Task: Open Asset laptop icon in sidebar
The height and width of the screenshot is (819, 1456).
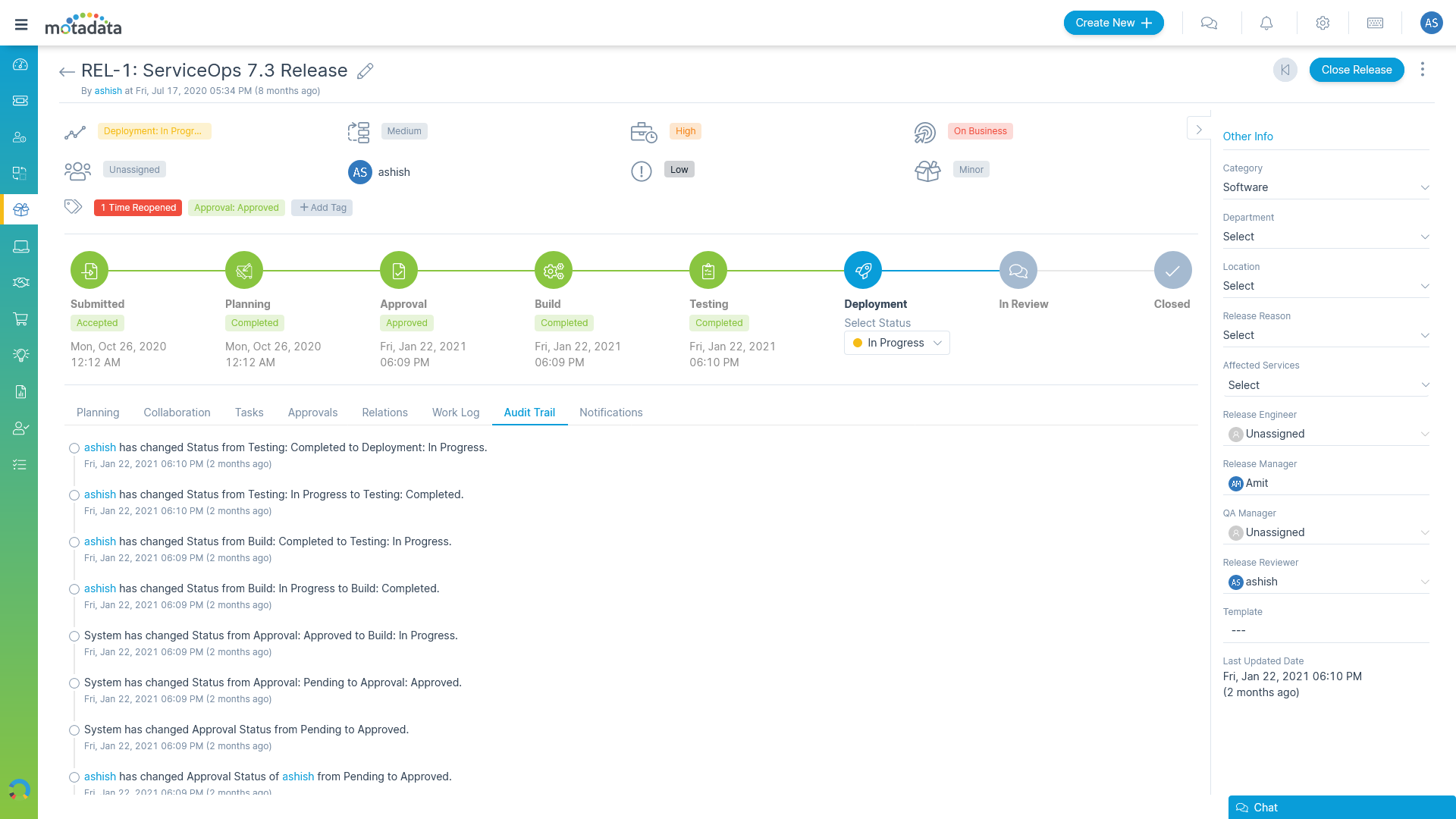Action: [x=20, y=246]
